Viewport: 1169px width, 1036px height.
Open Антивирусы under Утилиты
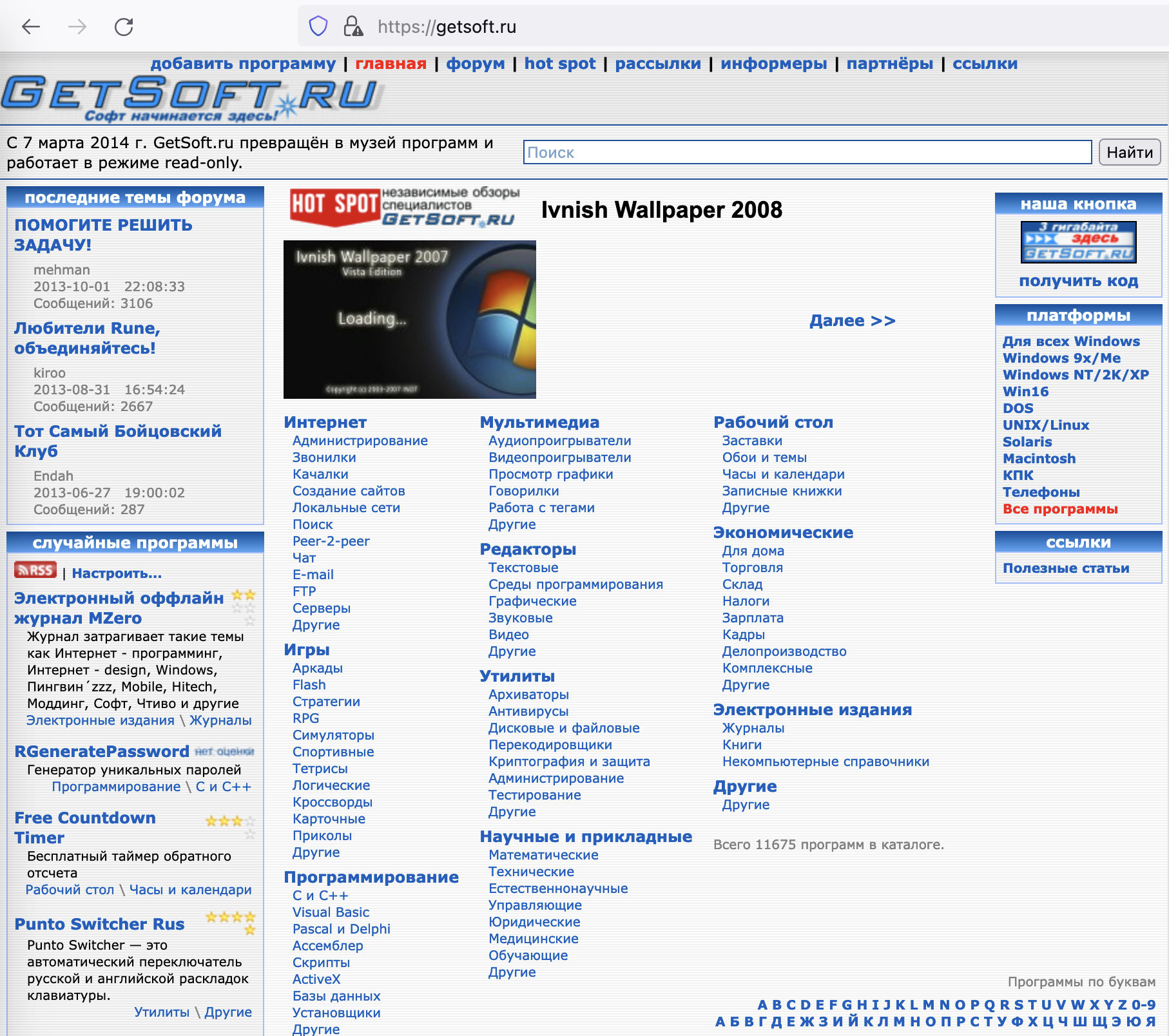(528, 711)
